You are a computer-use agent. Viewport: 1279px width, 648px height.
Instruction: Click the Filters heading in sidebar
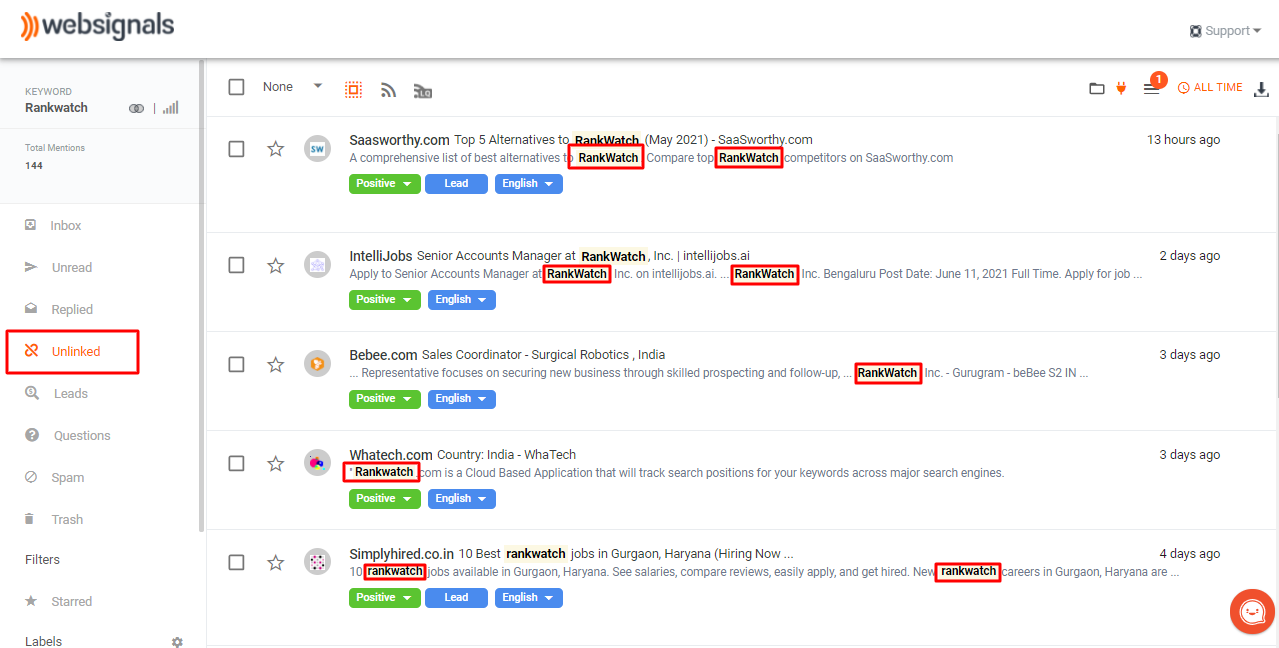click(x=42, y=560)
